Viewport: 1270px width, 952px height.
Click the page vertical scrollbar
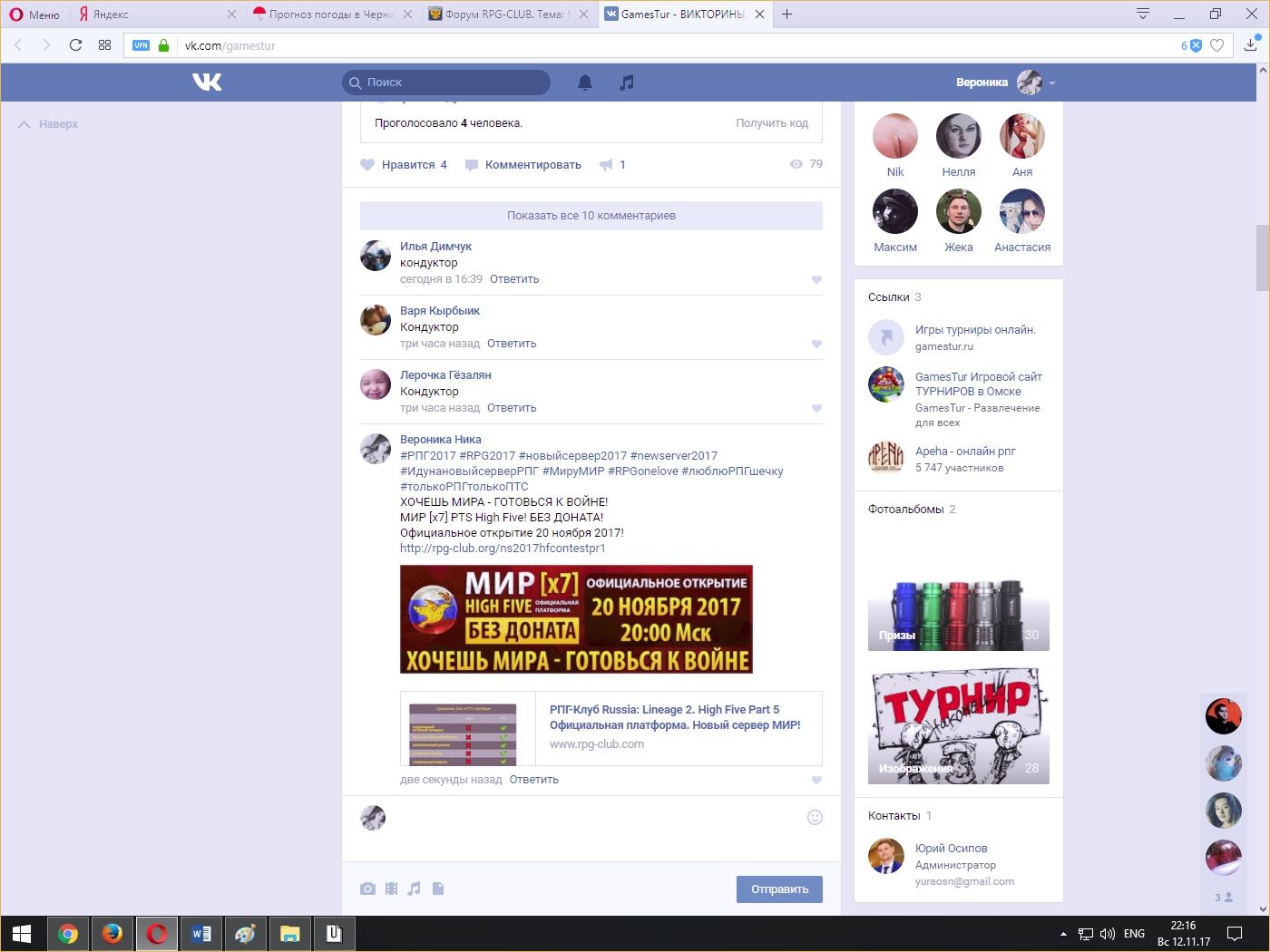(x=1262, y=258)
